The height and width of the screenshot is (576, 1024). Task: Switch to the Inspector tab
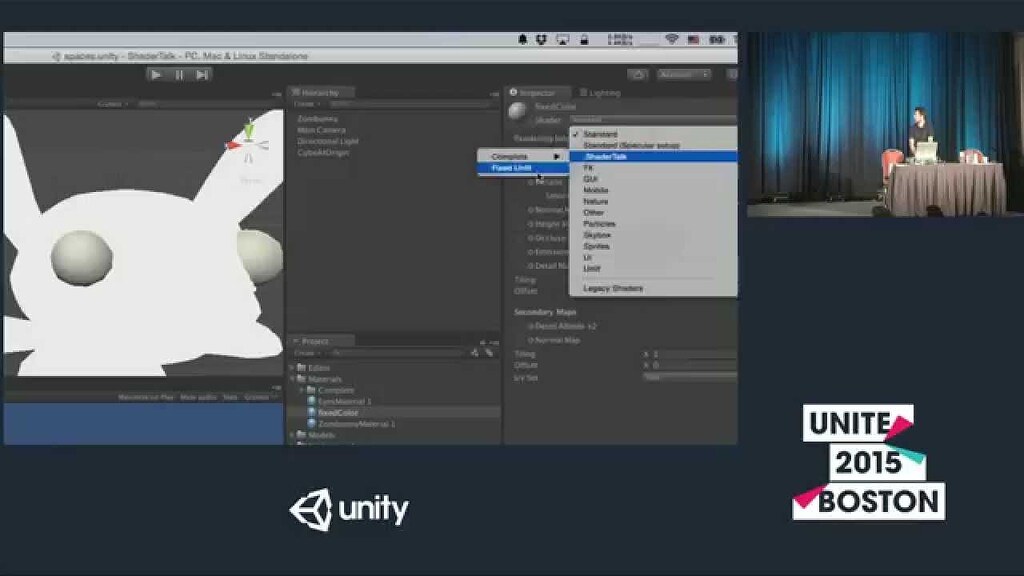(537, 93)
